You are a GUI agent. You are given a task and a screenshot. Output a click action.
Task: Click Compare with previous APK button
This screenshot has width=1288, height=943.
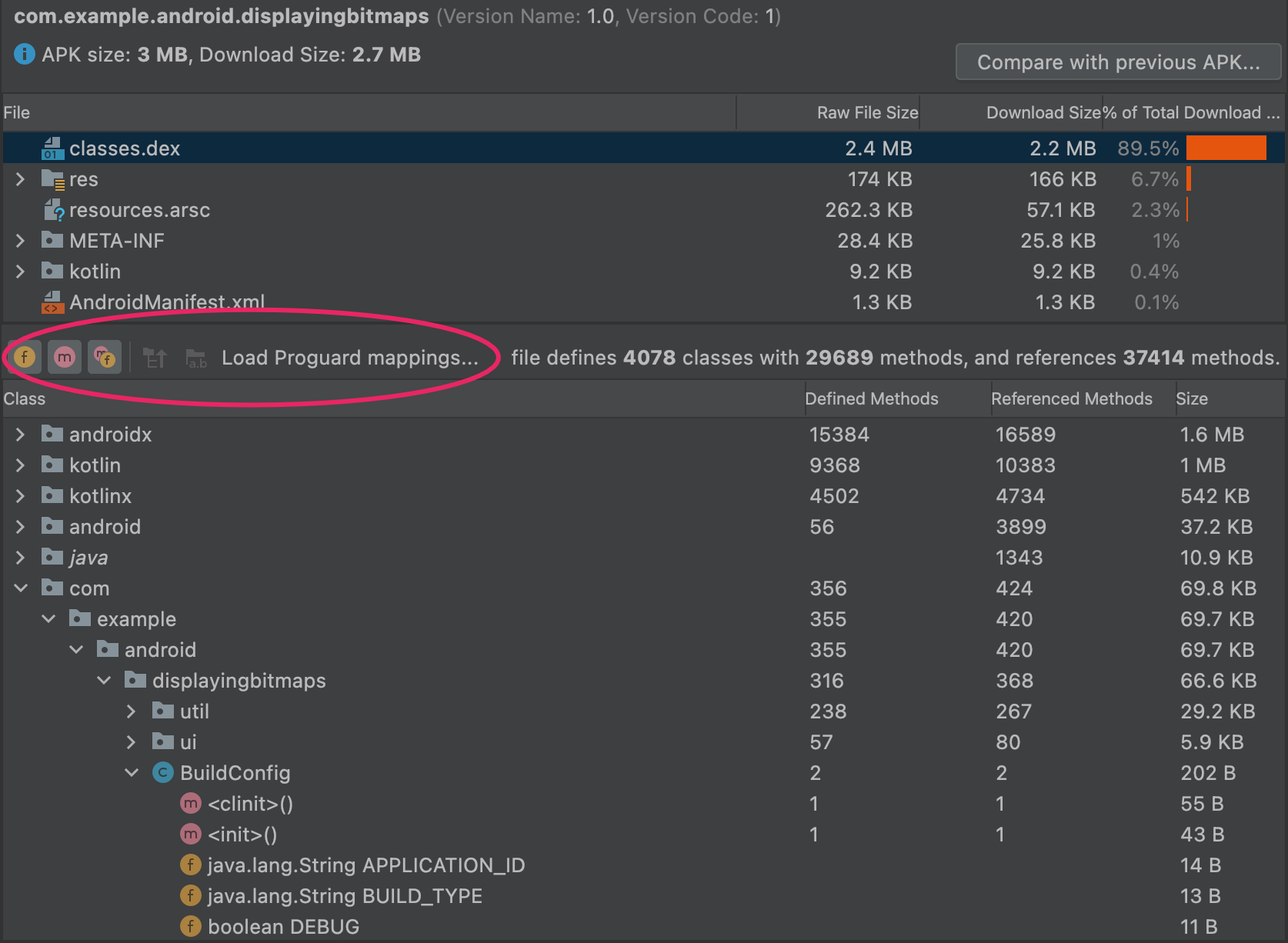tap(1118, 62)
